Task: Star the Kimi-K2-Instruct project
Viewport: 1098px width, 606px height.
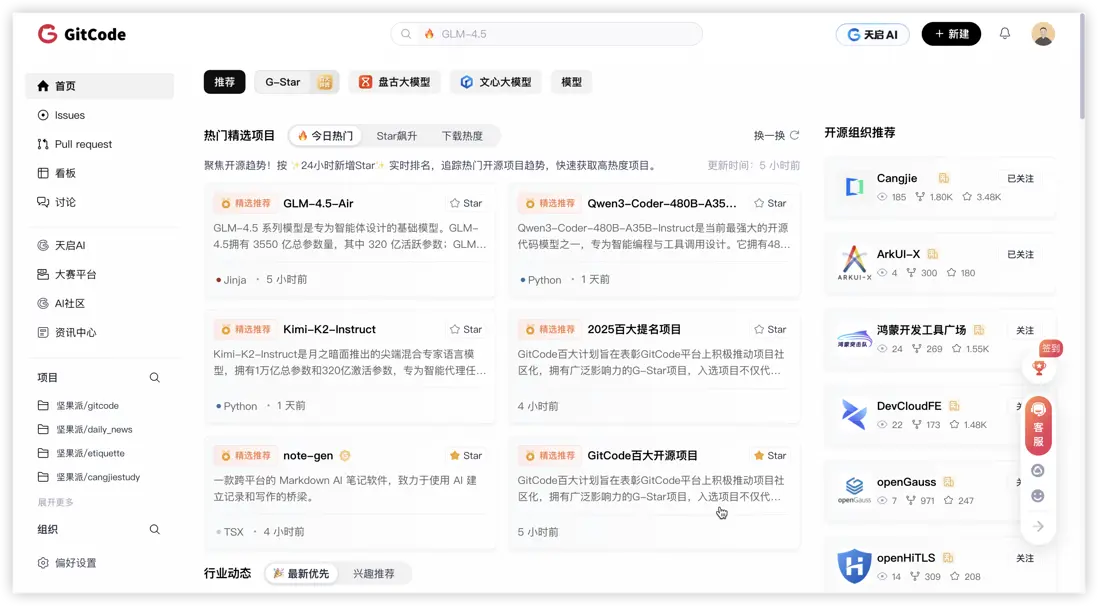Action: [x=466, y=329]
